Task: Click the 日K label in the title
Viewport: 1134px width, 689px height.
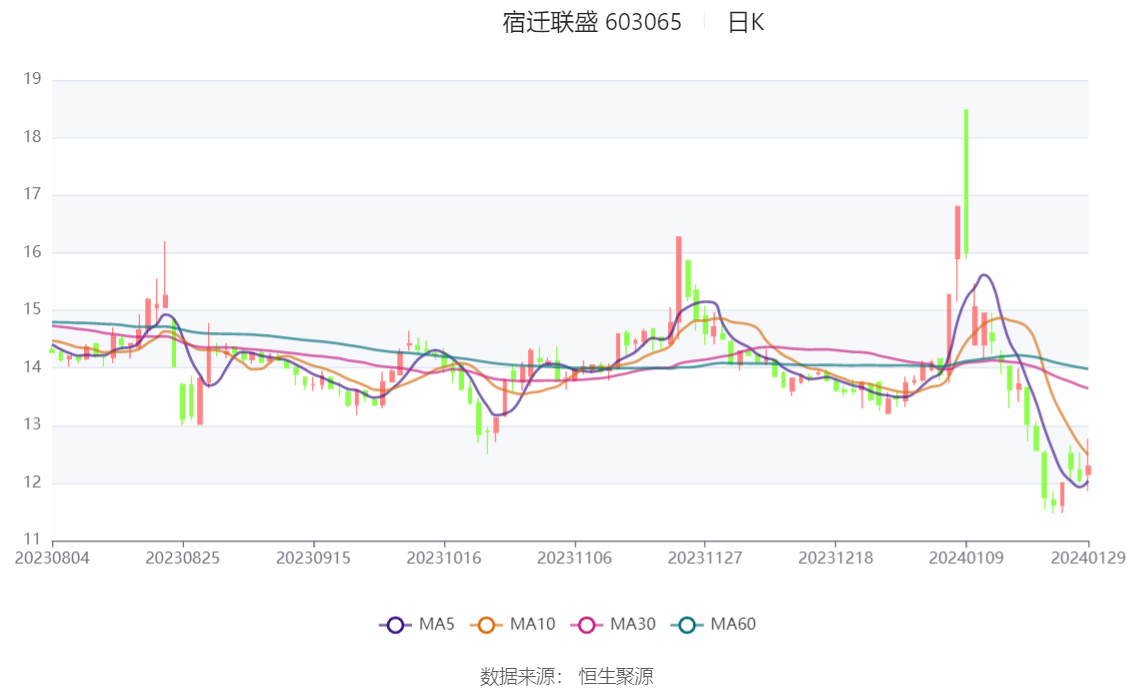Action: click(746, 22)
